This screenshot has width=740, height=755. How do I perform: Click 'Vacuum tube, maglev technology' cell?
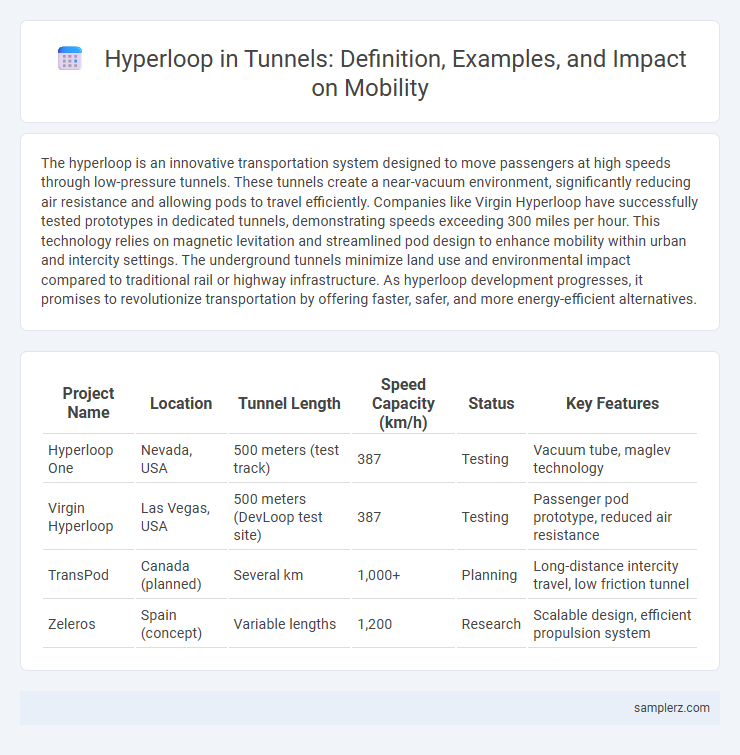612,458
